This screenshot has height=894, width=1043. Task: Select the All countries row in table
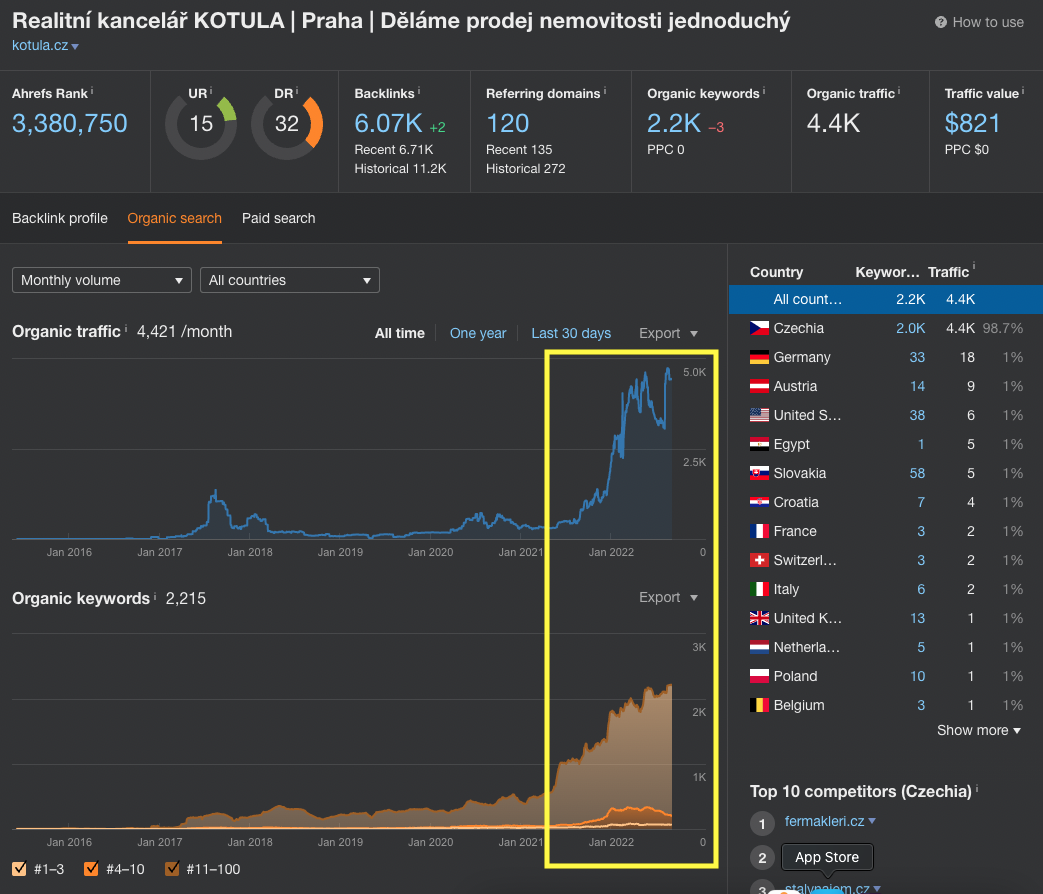pos(885,299)
